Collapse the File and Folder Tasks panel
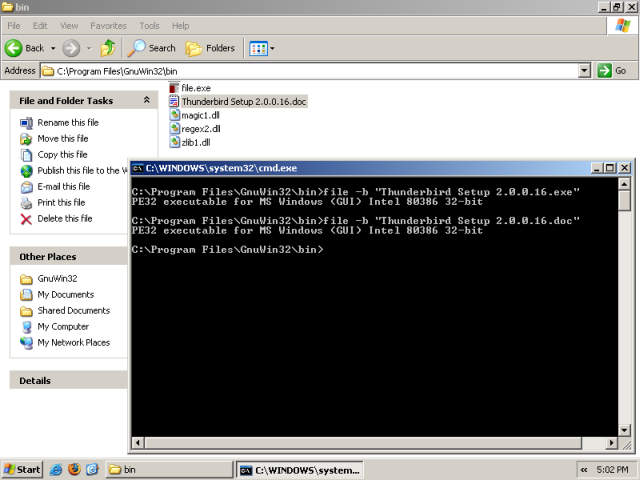The image size is (640, 480). pos(147,100)
